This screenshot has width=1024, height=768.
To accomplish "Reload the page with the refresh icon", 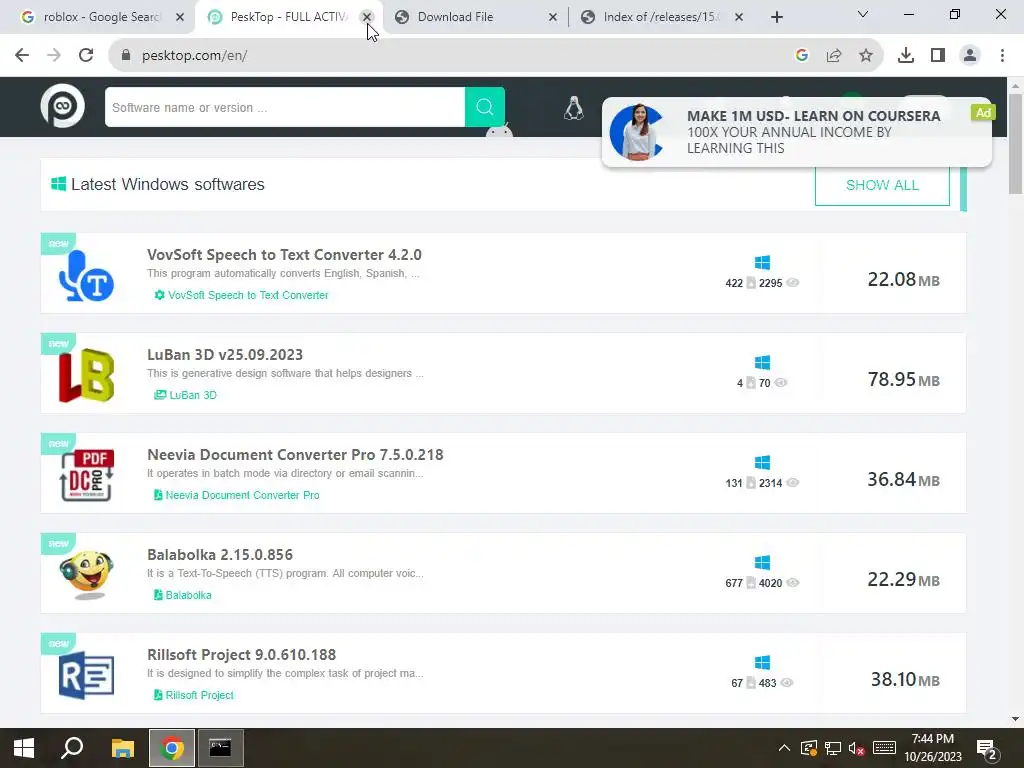I will pos(86,56).
